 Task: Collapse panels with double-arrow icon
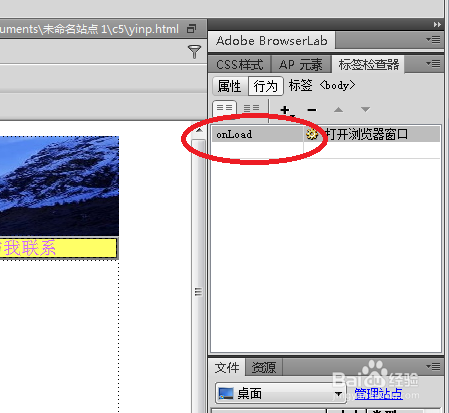coord(437,25)
